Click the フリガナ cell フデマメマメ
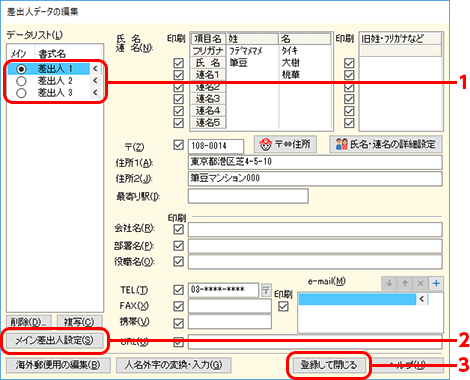Viewport: 470px width, 380px height. (x=253, y=51)
